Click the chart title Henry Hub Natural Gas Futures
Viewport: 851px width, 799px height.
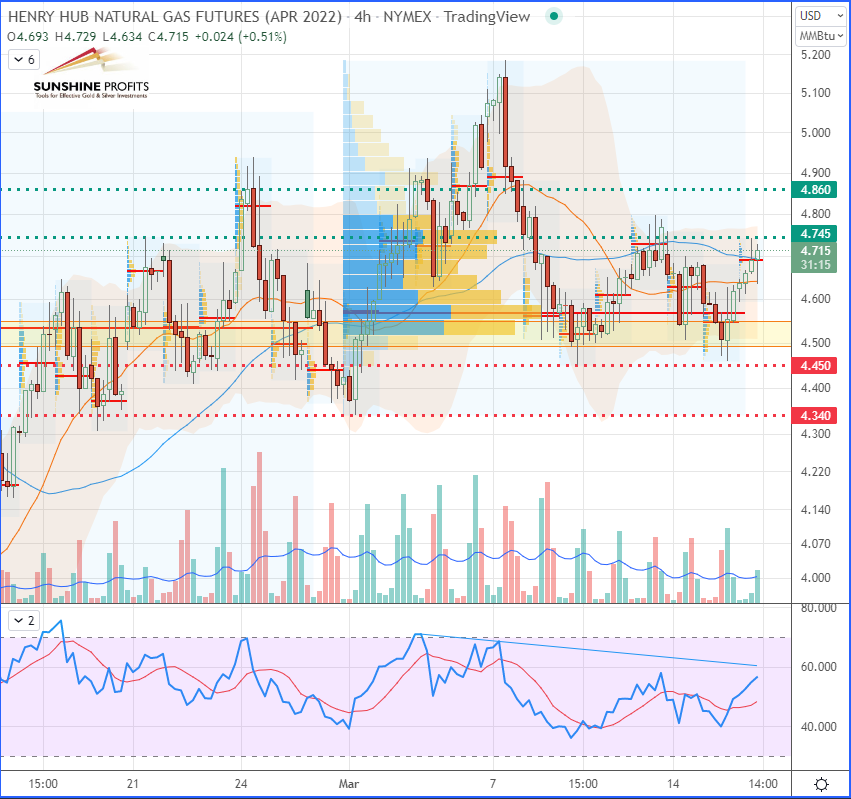175,17
